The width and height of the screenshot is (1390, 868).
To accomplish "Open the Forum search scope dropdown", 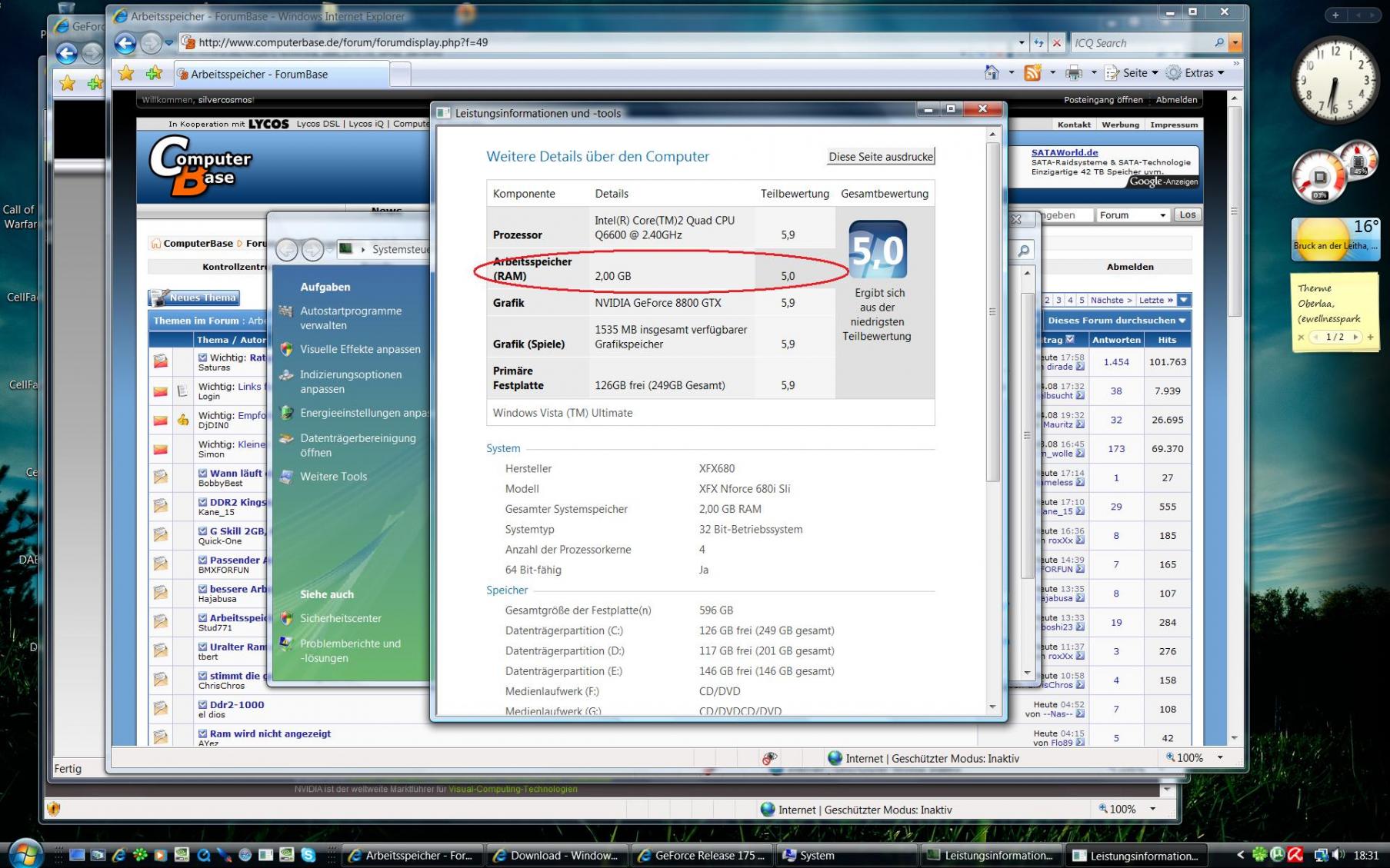I will [1133, 215].
